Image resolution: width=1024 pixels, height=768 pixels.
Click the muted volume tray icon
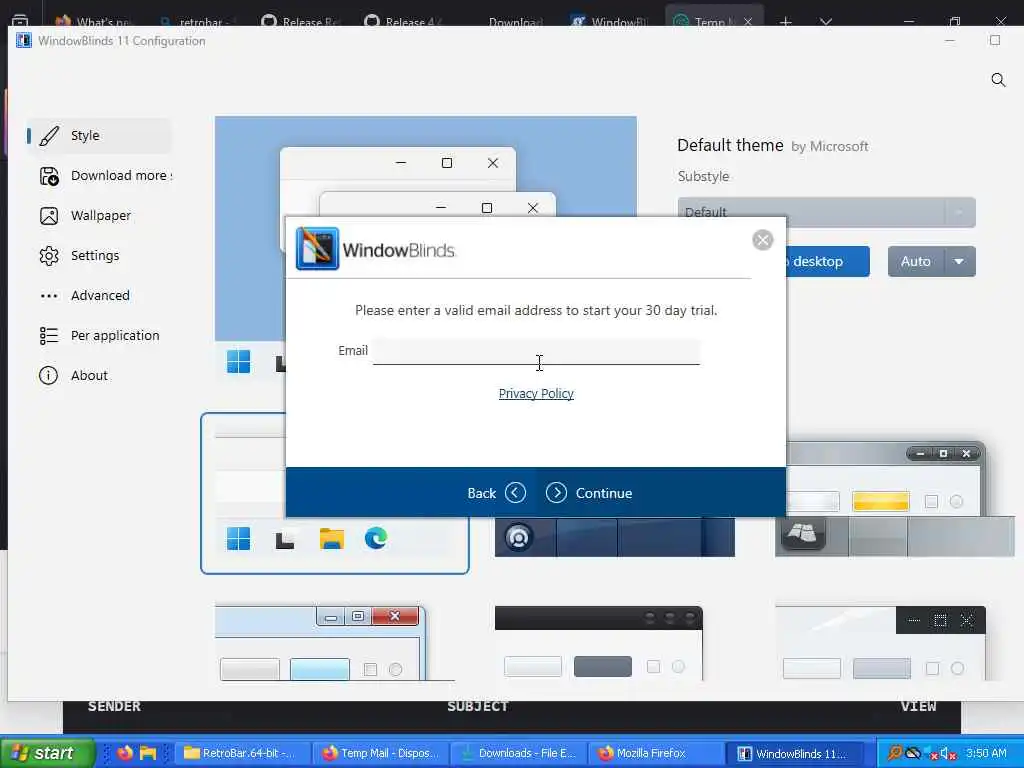click(x=948, y=754)
